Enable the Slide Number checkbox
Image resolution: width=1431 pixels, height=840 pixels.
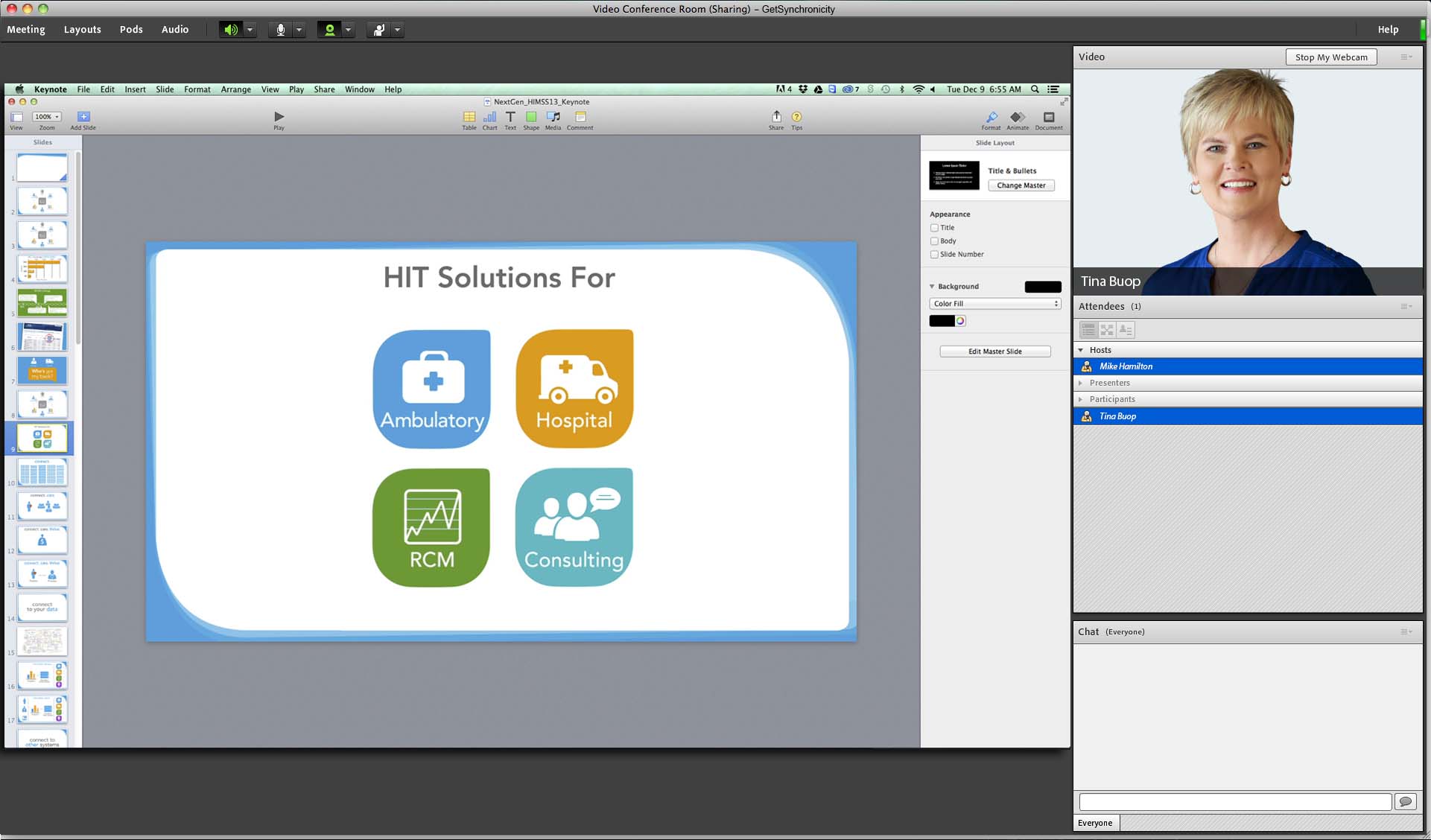934,254
